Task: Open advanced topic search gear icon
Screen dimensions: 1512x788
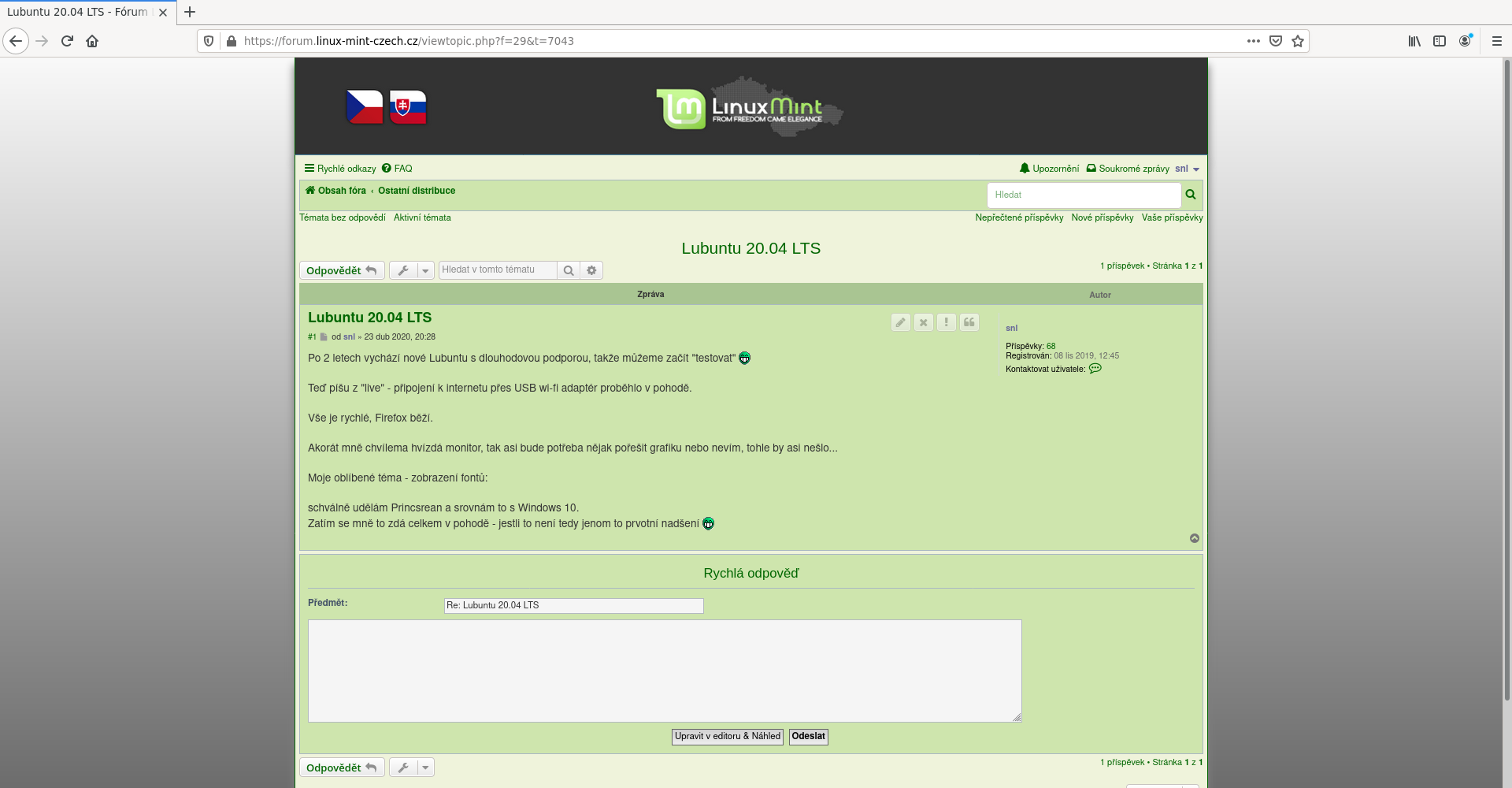Action: pyautogui.click(x=591, y=270)
